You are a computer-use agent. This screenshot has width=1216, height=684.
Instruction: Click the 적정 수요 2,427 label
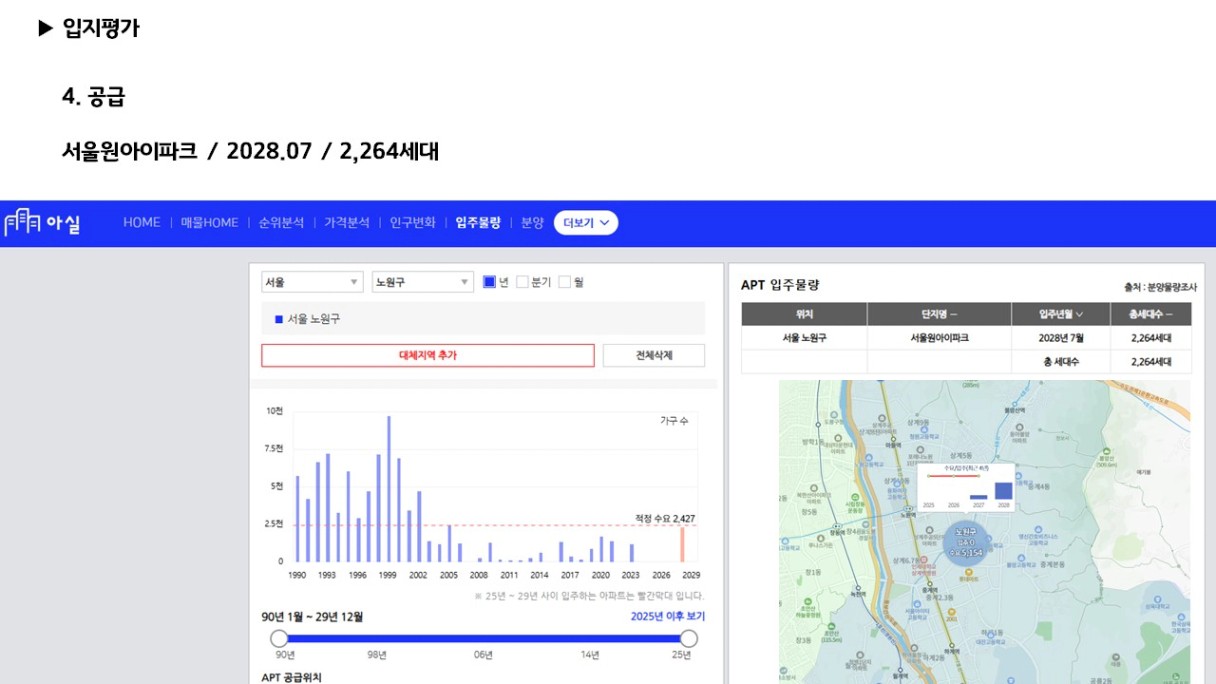(664, 518)
